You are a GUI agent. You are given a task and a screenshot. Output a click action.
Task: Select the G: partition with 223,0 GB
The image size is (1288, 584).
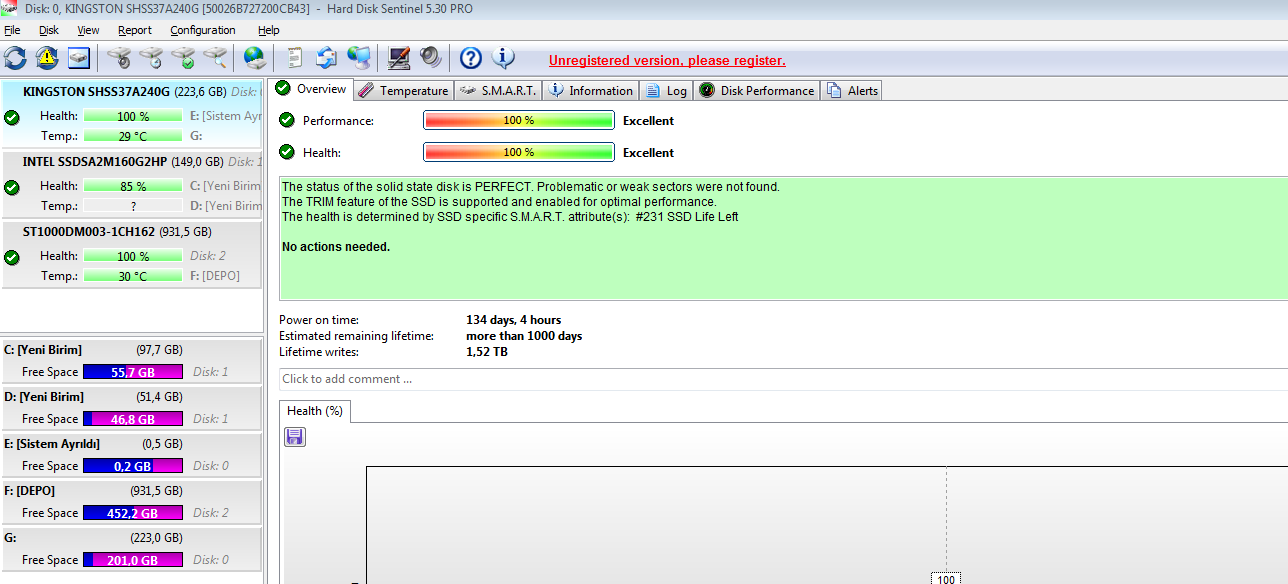[x=131, y=548]
